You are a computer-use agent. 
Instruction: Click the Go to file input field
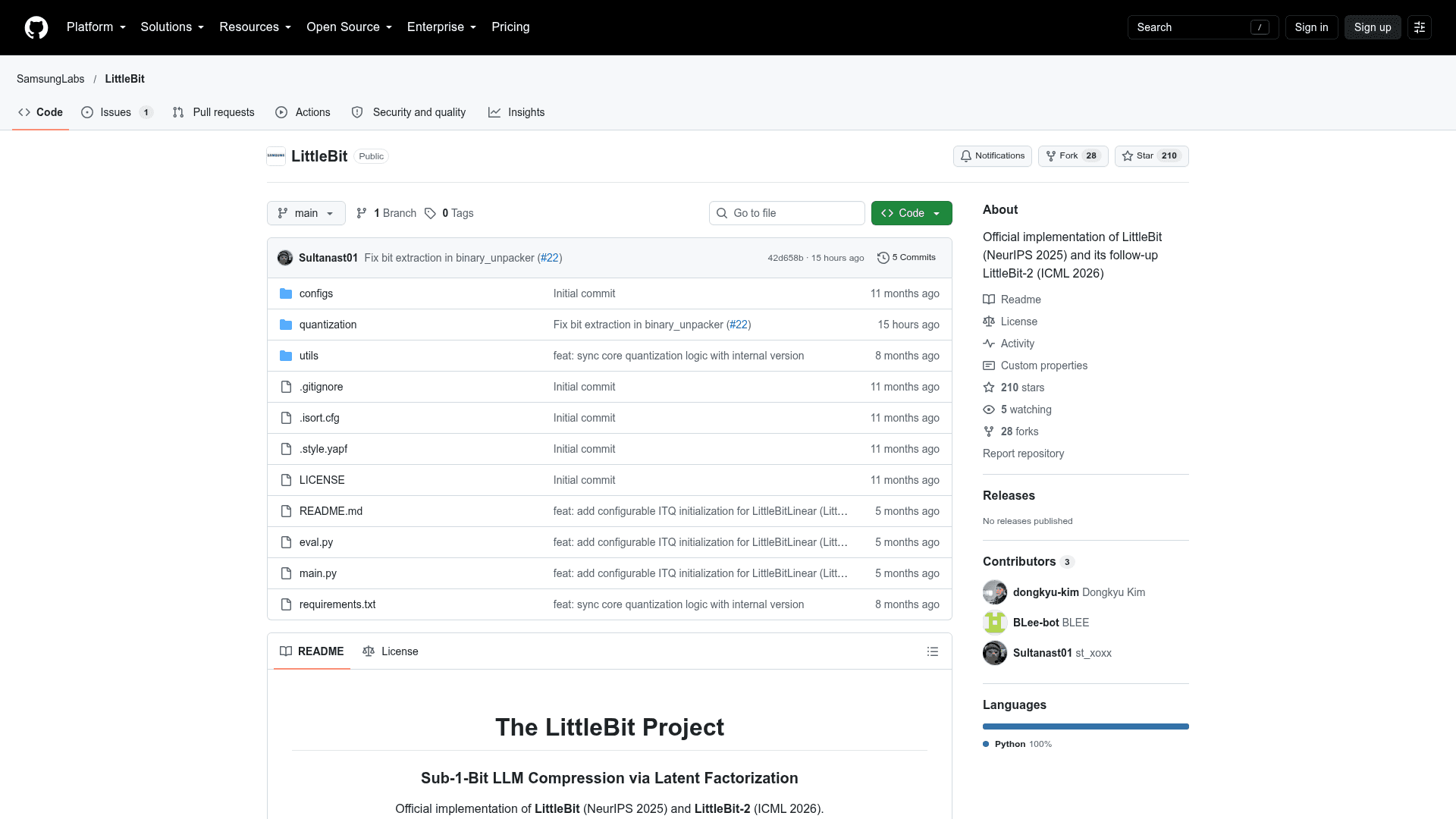[787, 213]
